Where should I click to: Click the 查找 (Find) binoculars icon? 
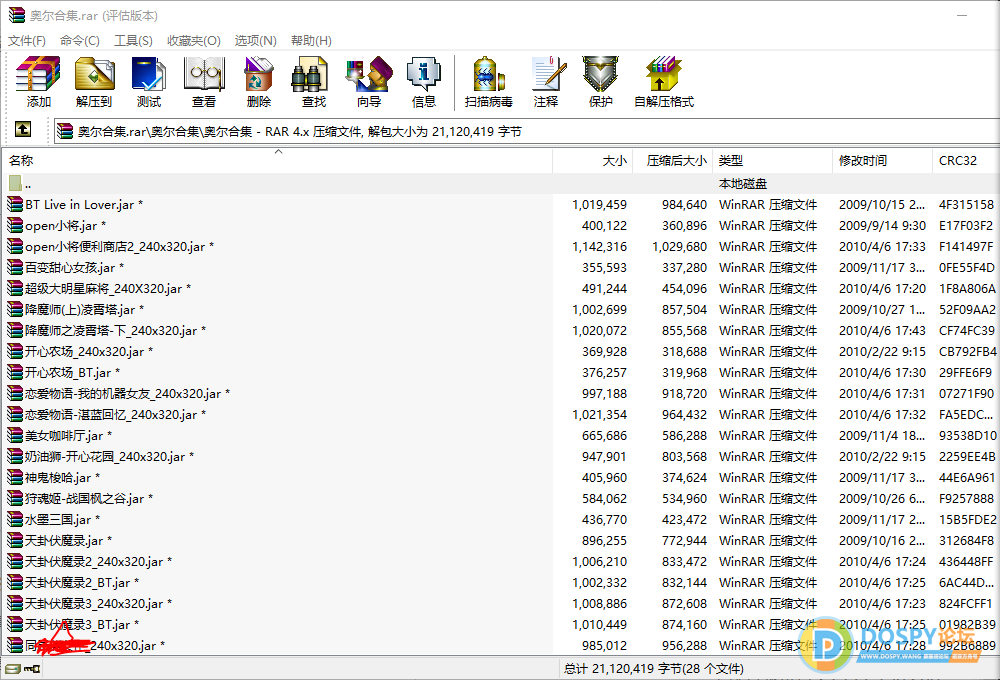311,74
